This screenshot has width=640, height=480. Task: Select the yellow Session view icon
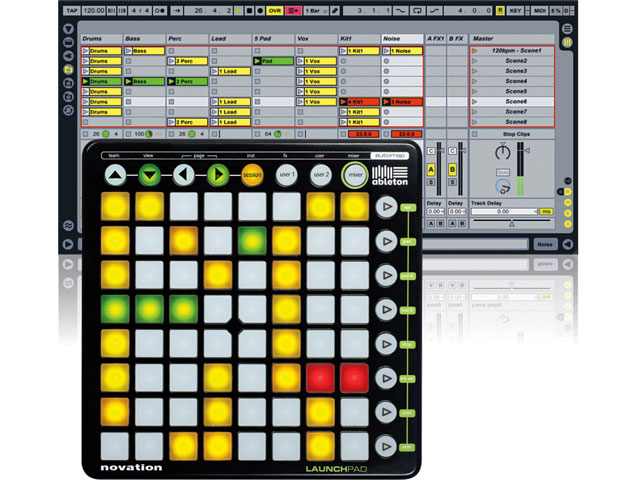click(x=567, y=42)
